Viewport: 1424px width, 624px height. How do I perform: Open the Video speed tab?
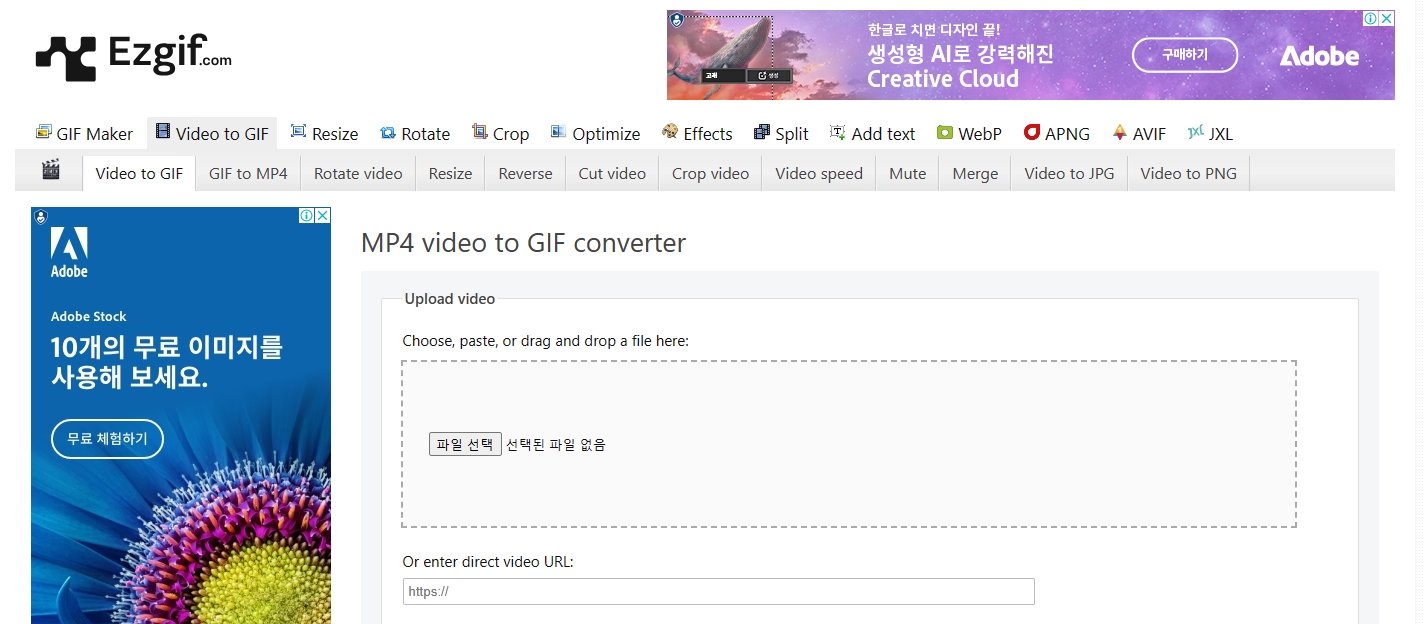tap(819, 173)
